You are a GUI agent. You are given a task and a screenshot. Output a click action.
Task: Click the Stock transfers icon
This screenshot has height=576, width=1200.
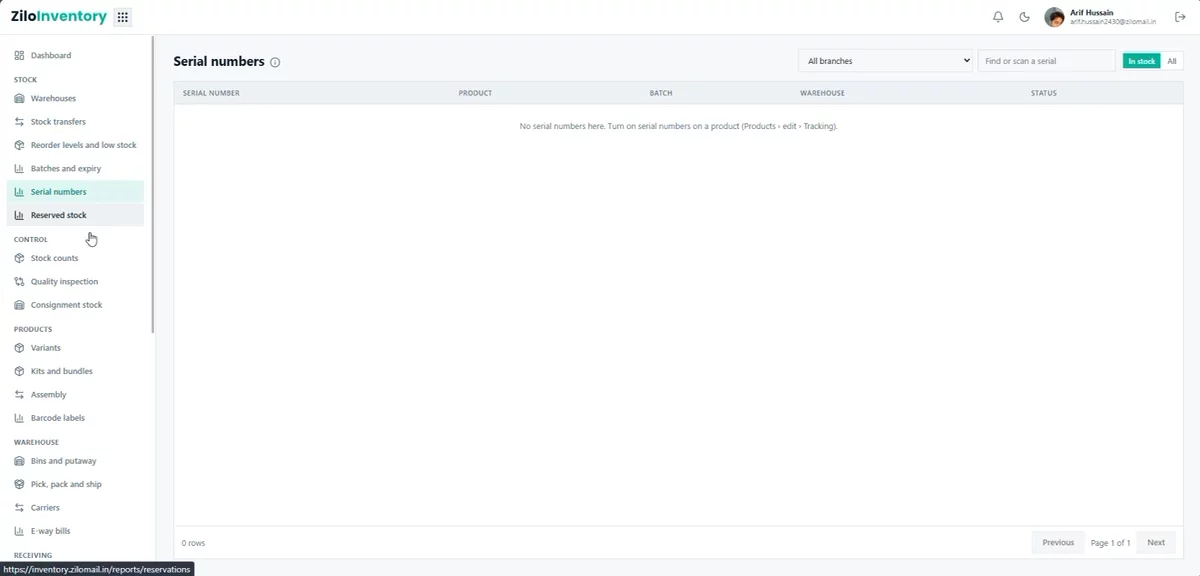20,122
